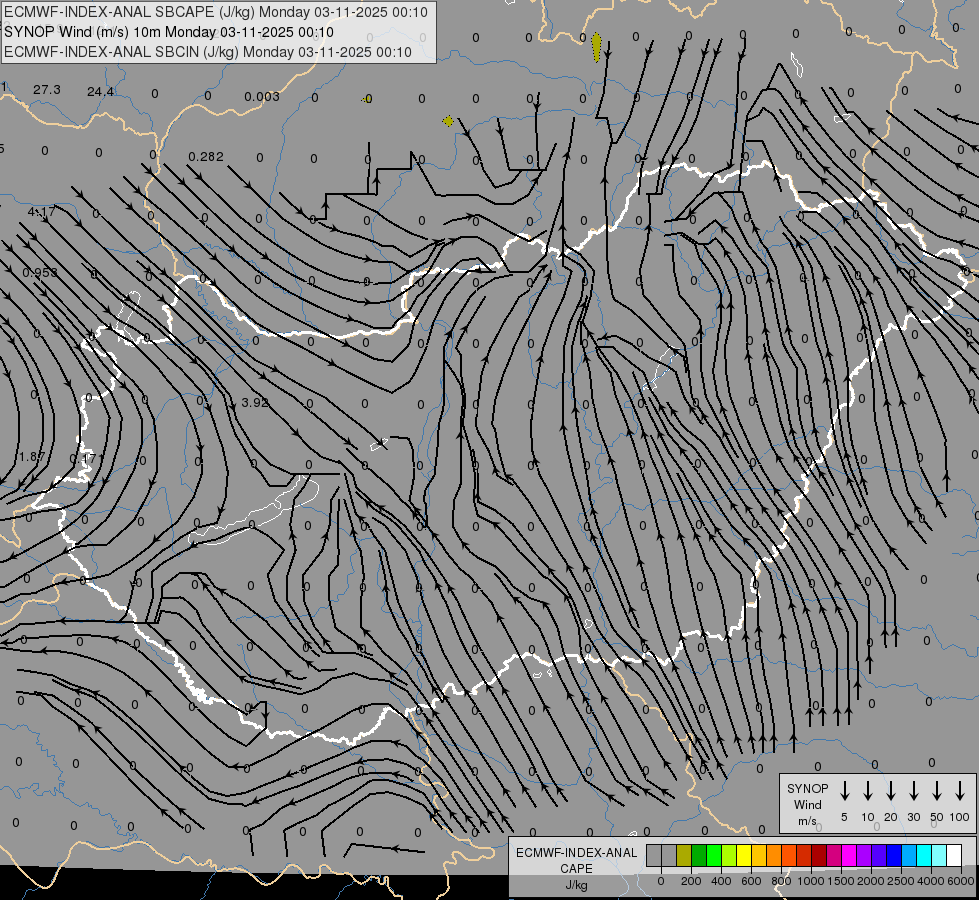The image size is (979, 900).
Task: Click the white swatch at CAPE legend end
Action: [955, 856]
